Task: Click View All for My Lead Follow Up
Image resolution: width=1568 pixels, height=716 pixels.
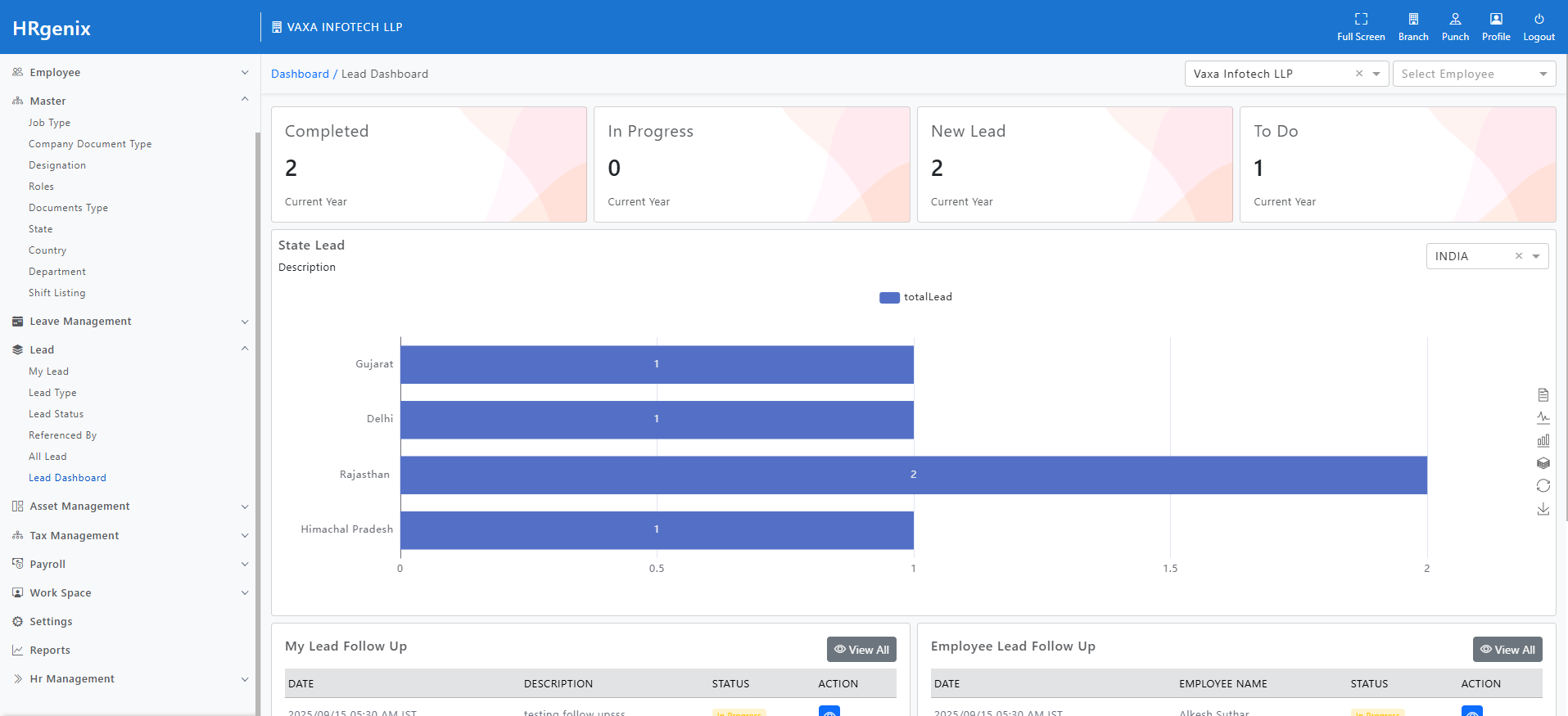Action: (861, 650)
